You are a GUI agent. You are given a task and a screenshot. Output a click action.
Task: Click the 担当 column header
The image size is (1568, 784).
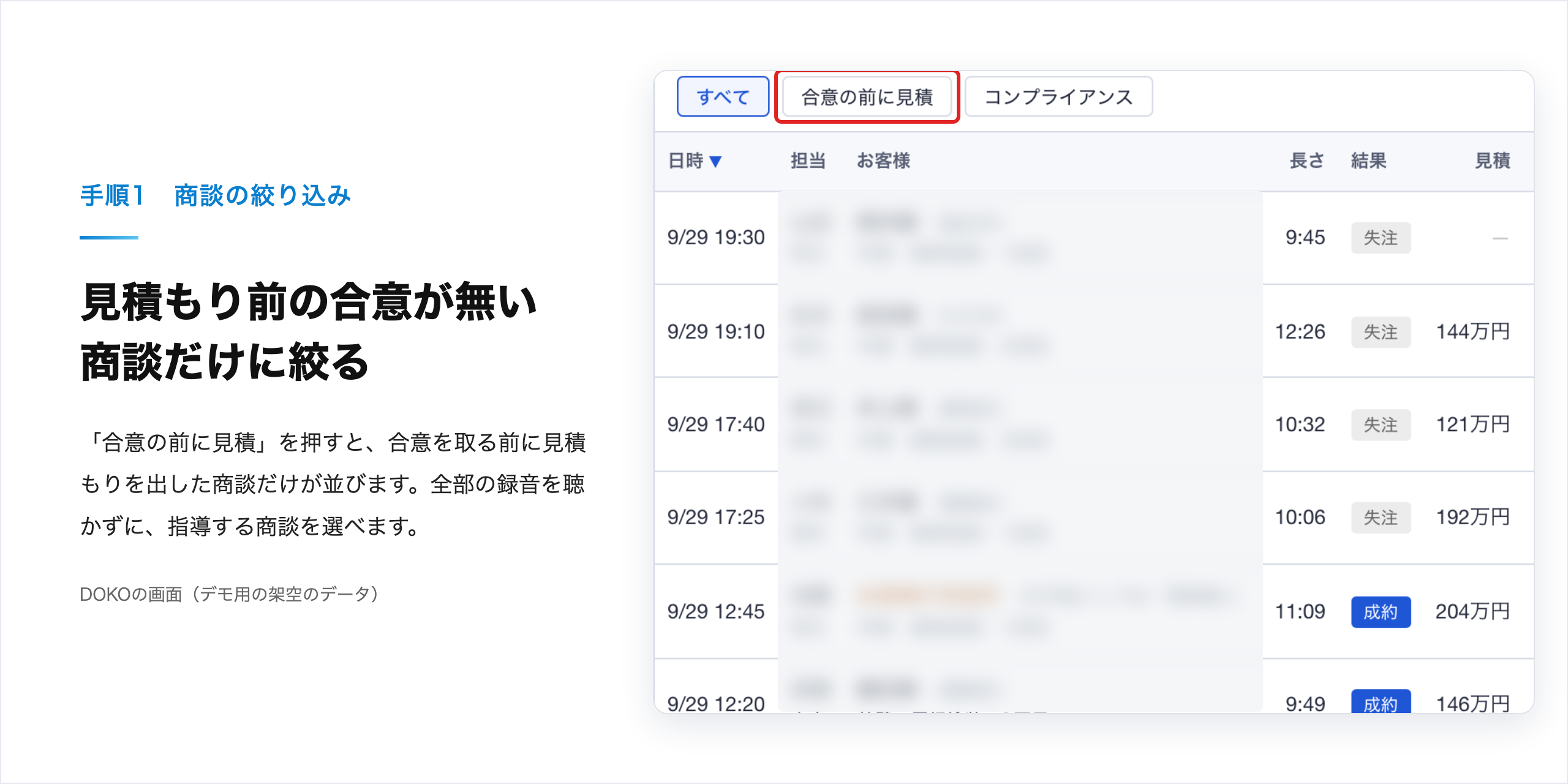(x=808, y=161)
